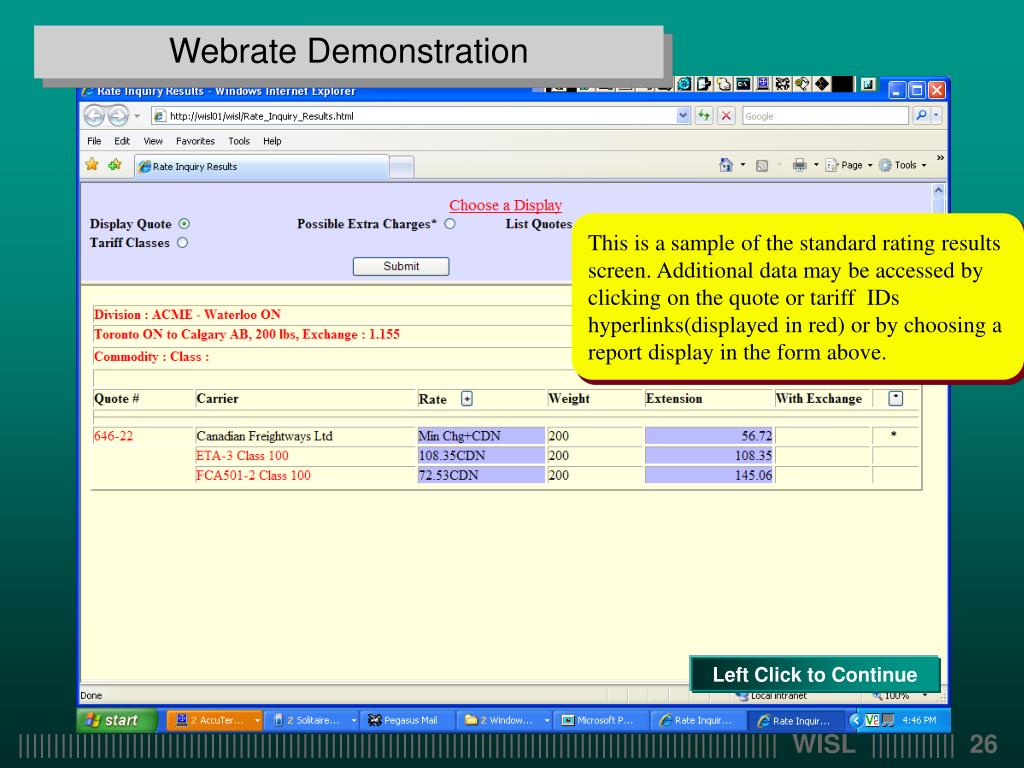This screenshot has height=768, width=1024.
Task: Select the Rate Inquiry Results tab
Action: (261, 167)
